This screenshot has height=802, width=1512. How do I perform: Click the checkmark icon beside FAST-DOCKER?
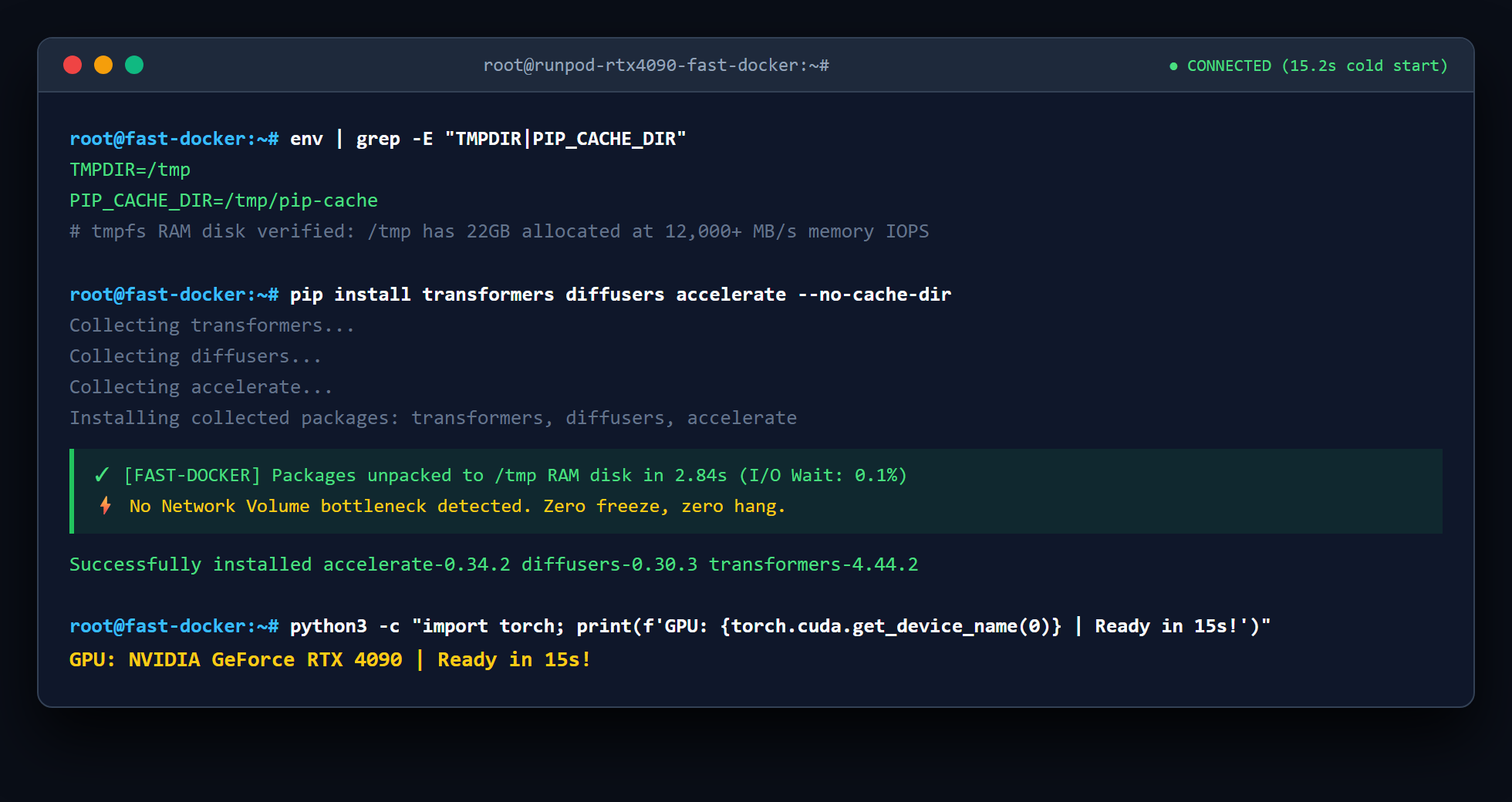[x=102, y=475]
